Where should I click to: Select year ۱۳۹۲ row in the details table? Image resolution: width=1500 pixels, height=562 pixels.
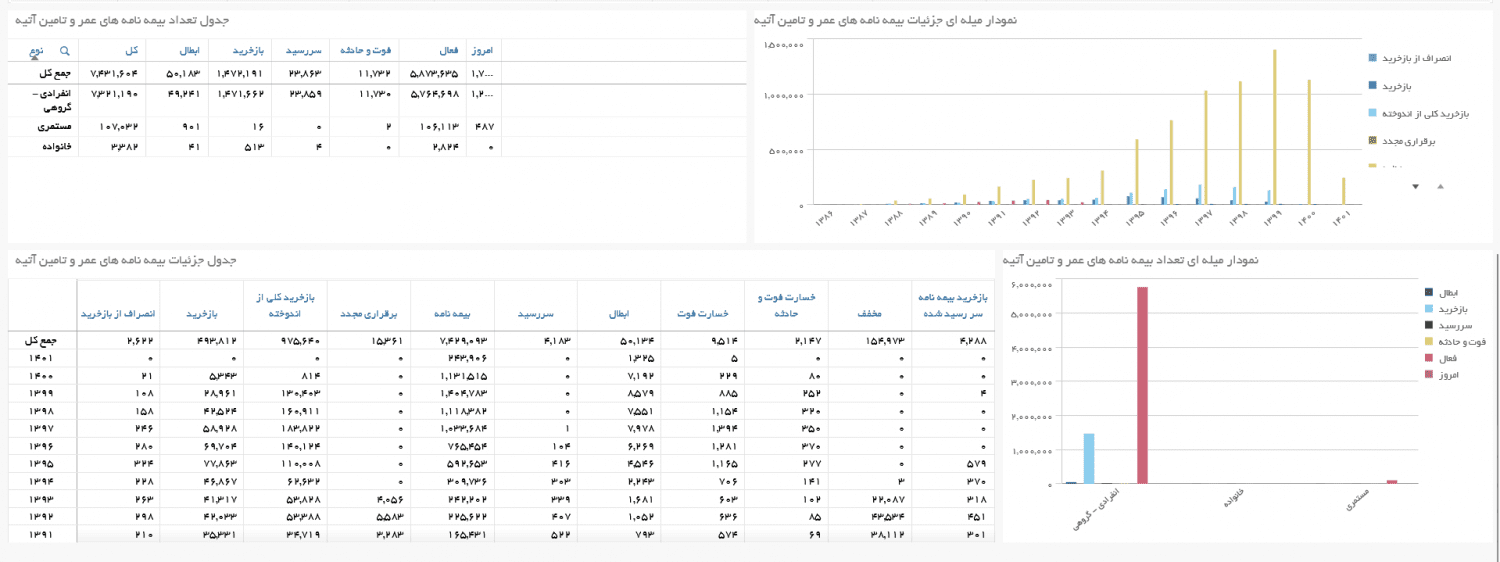coord(502,517)
